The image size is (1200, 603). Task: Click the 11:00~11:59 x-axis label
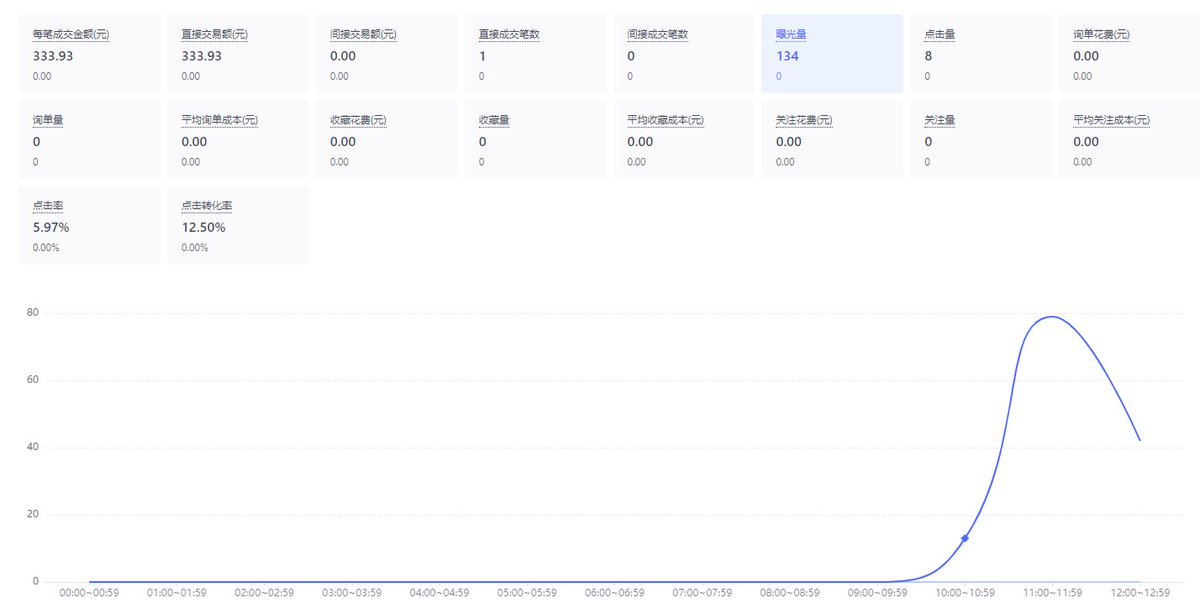click(x=1052, y=592)
